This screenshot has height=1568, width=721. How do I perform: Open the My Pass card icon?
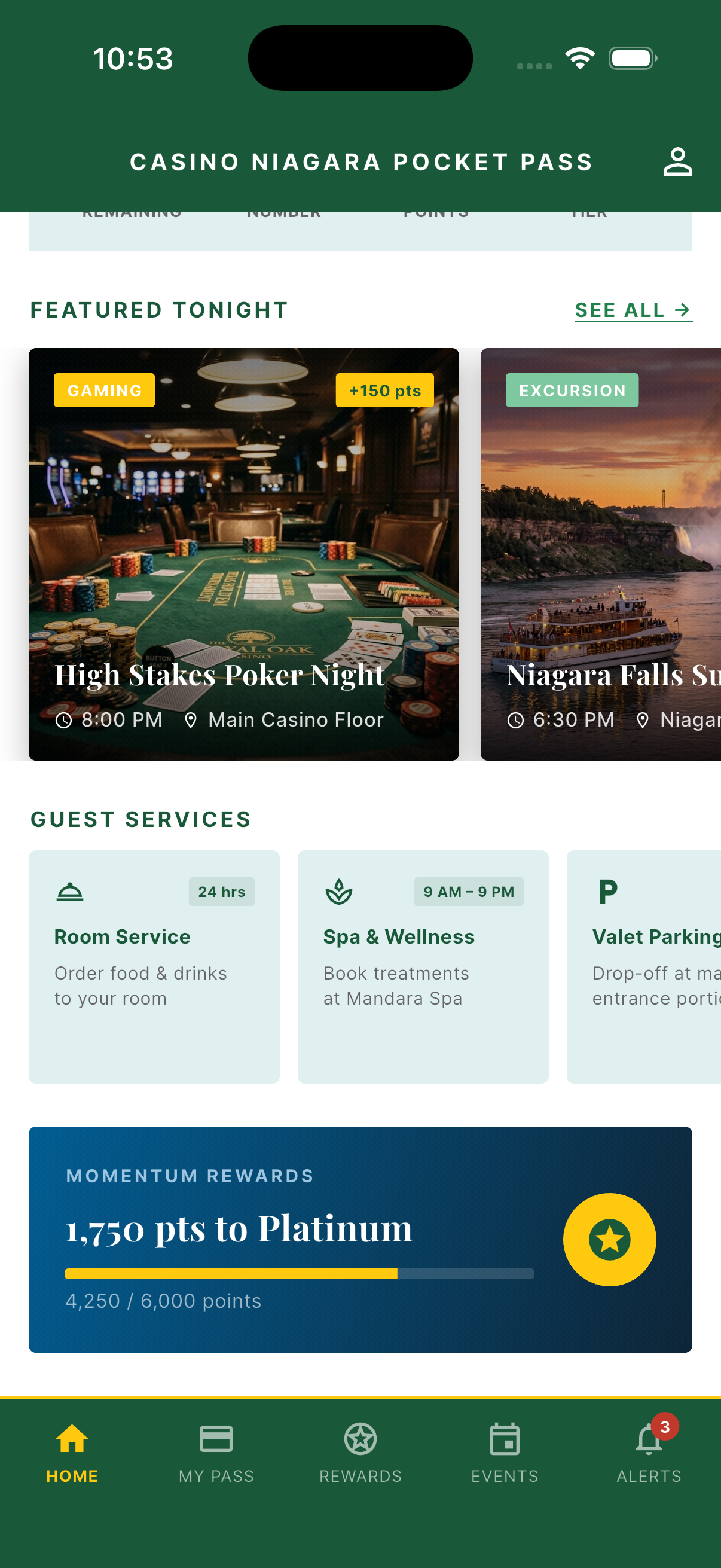point(216,1439)
